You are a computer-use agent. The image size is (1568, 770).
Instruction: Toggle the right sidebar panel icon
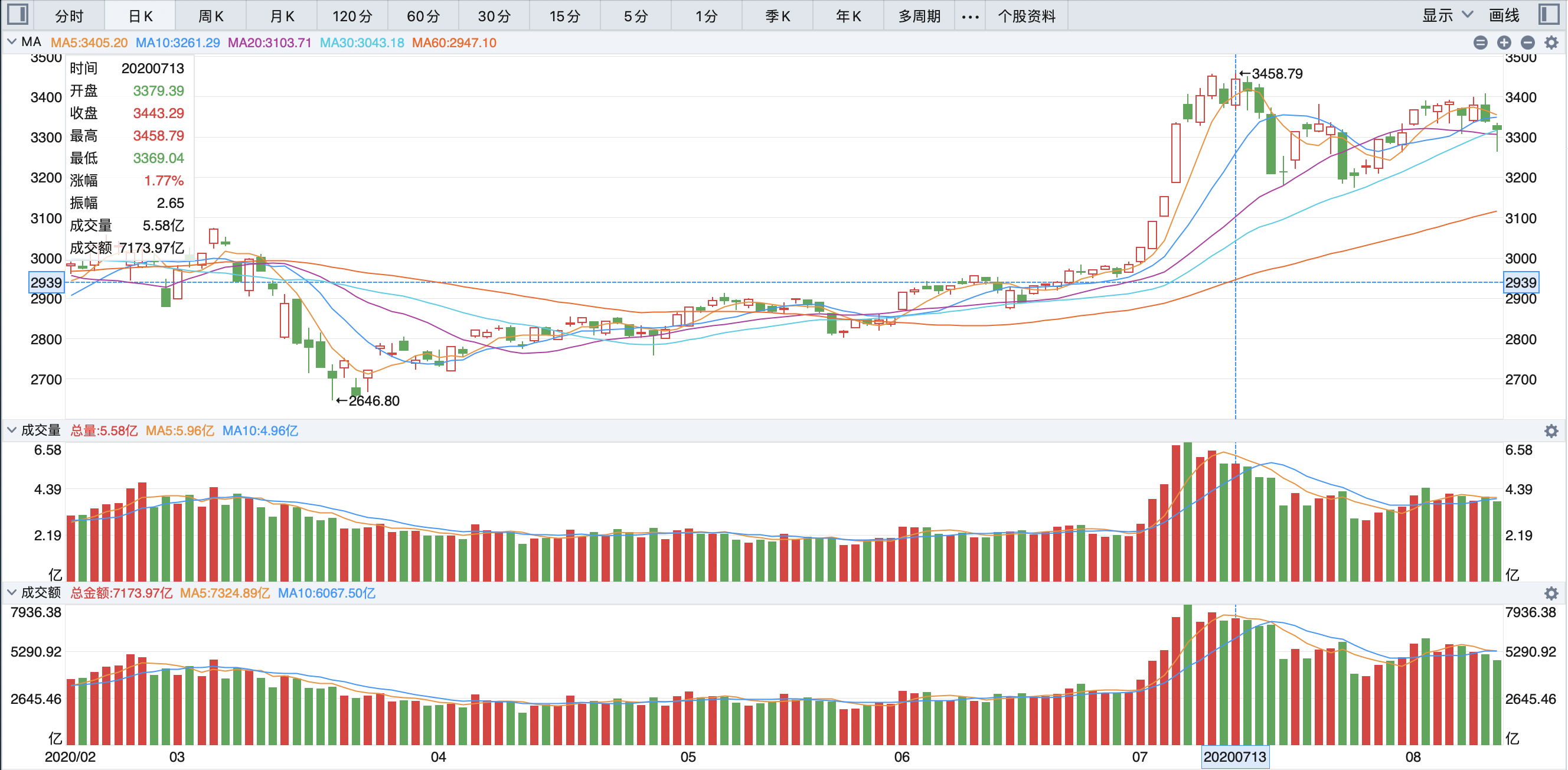1549,15
